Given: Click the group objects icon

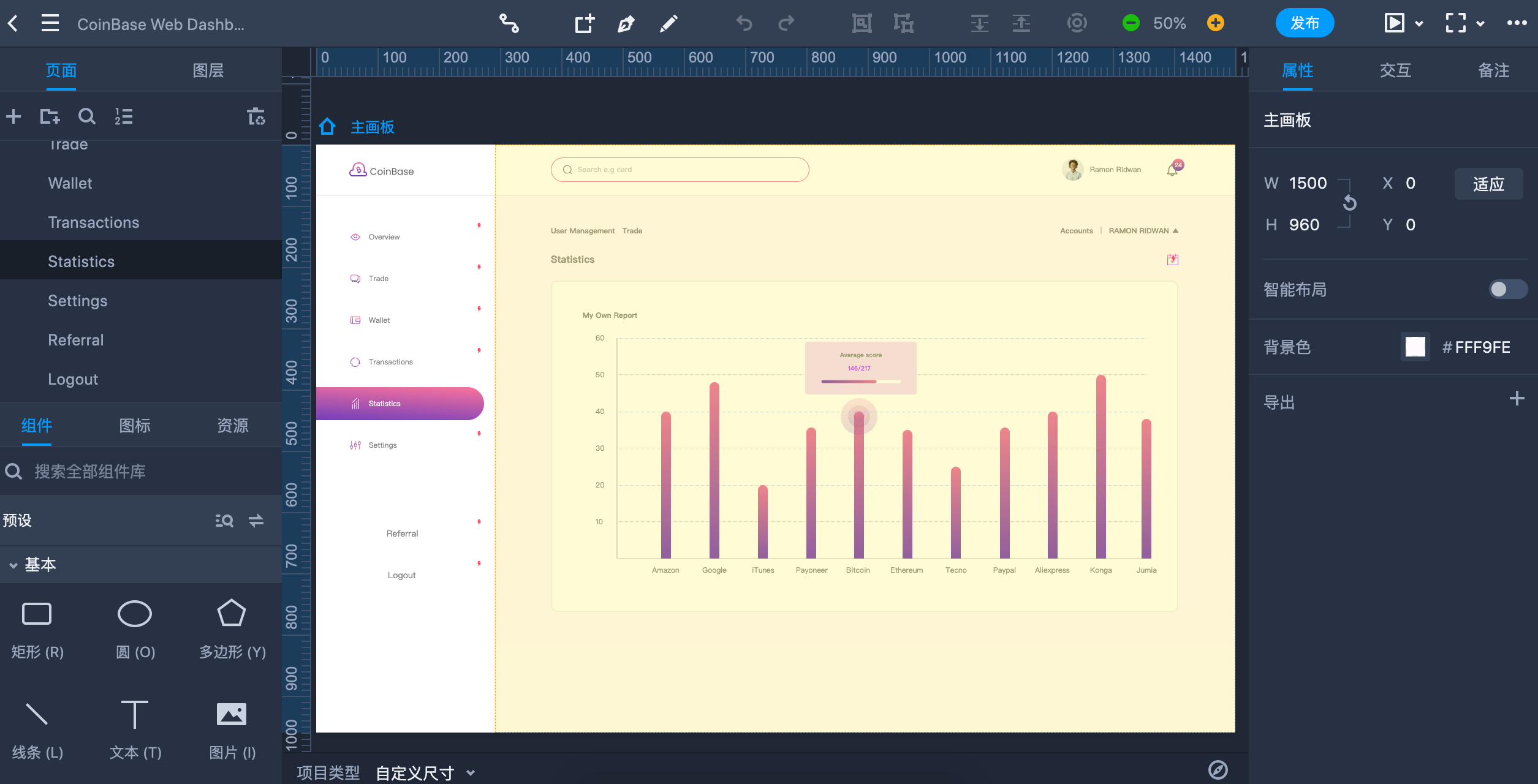Looking at the screenshot, I should (862, 24).
